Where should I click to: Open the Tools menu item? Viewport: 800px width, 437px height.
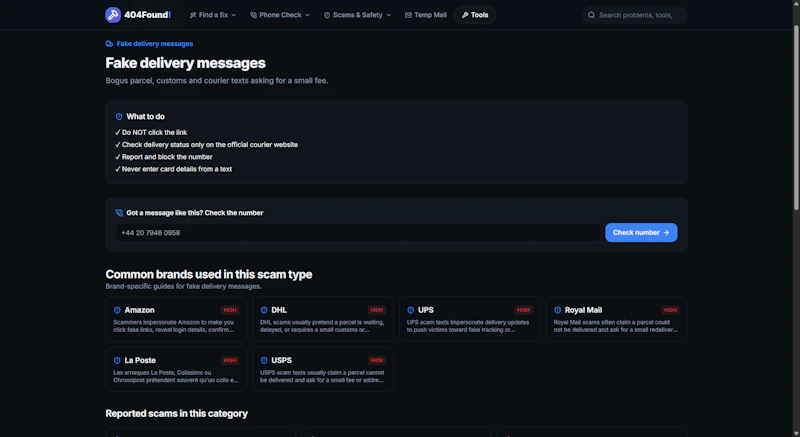click(475, 15)
